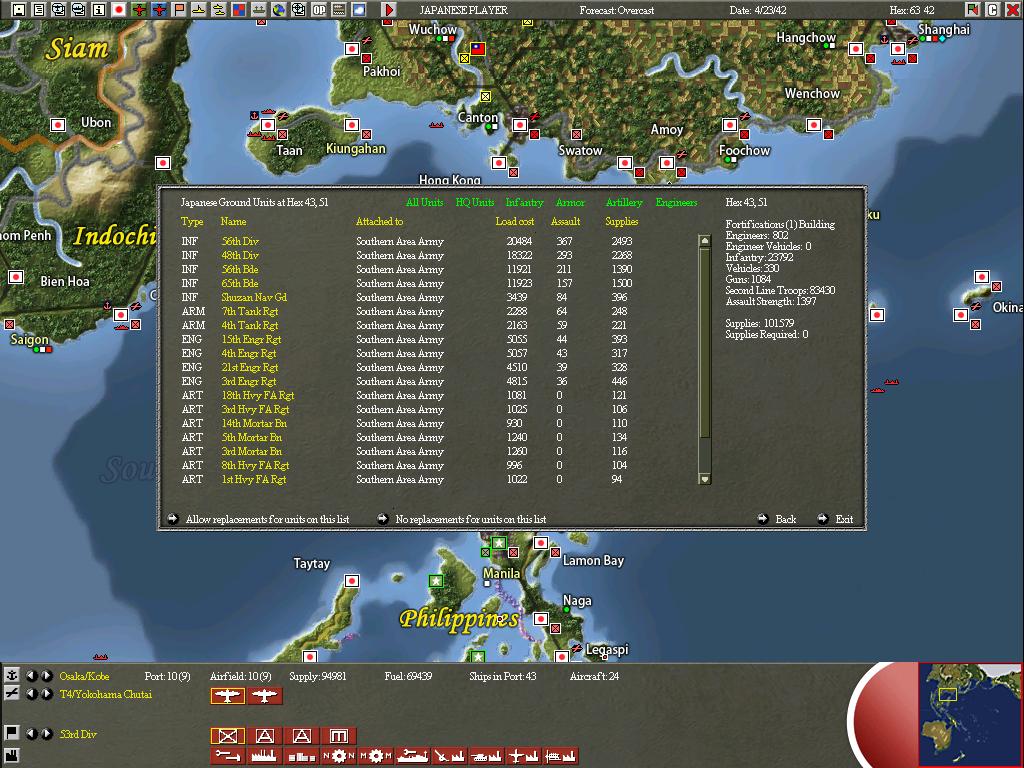The image size is (1024, 768).
Task: Select previous ground unit arrow beside 53rd Div
Action: (x=31, y=733)
